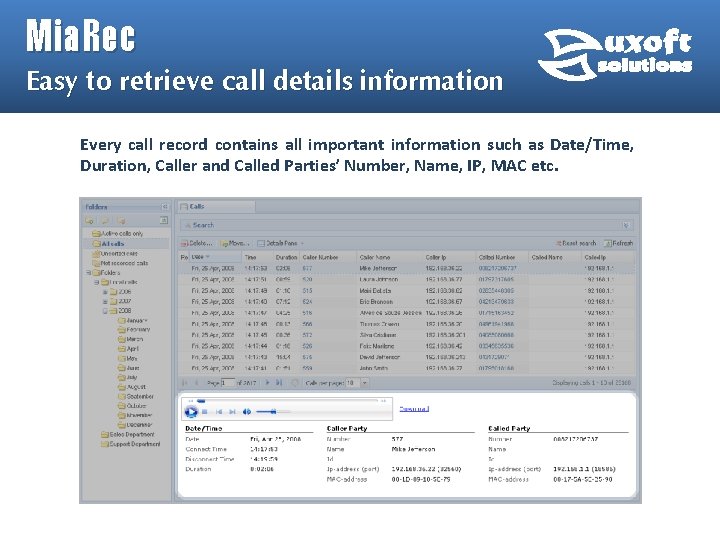Click Reset search button
The width and height of the screenshot is (720, 540).
[x=576, y=243]
